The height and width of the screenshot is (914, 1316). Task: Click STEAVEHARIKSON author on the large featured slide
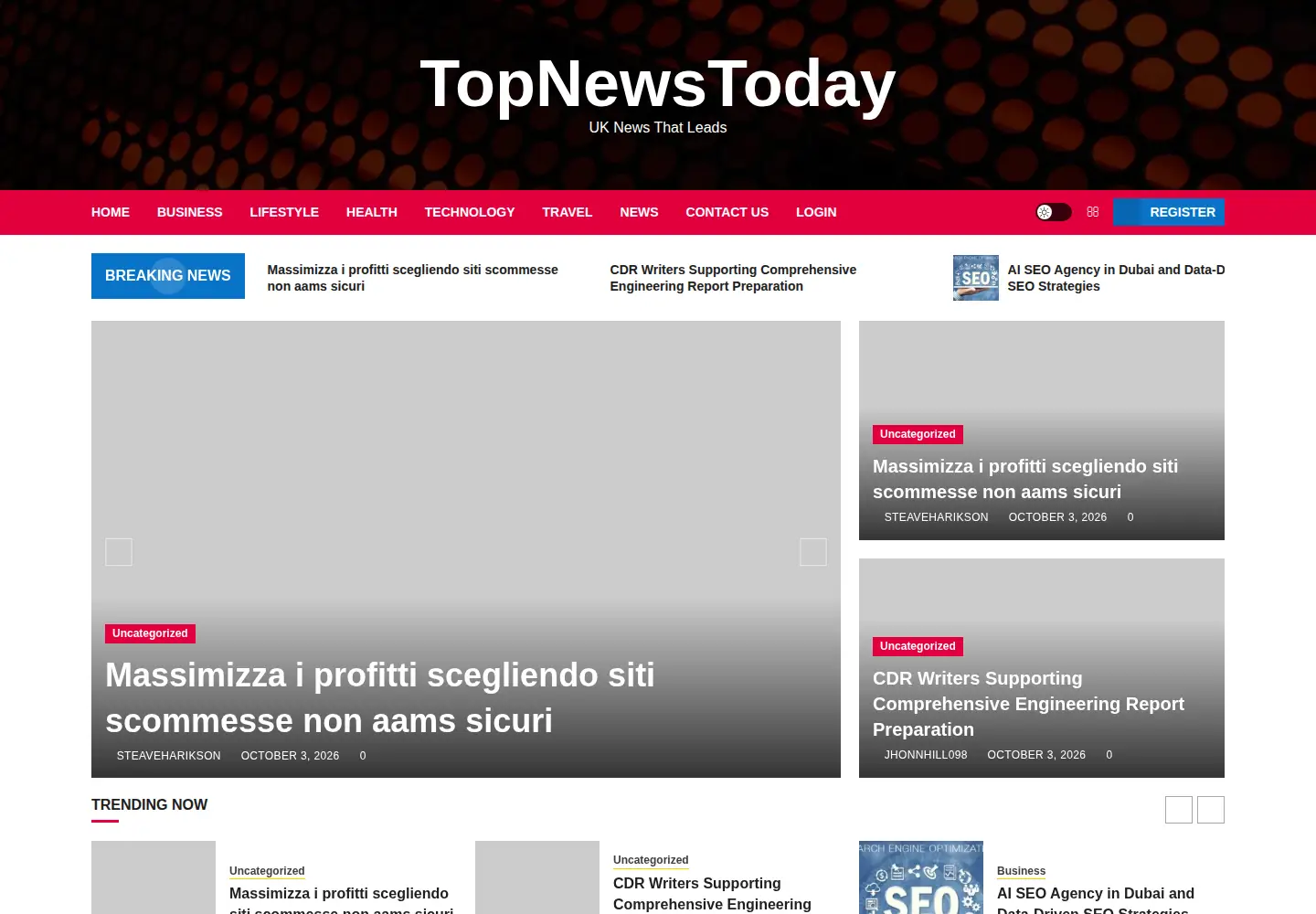click(x=169, y=756)
